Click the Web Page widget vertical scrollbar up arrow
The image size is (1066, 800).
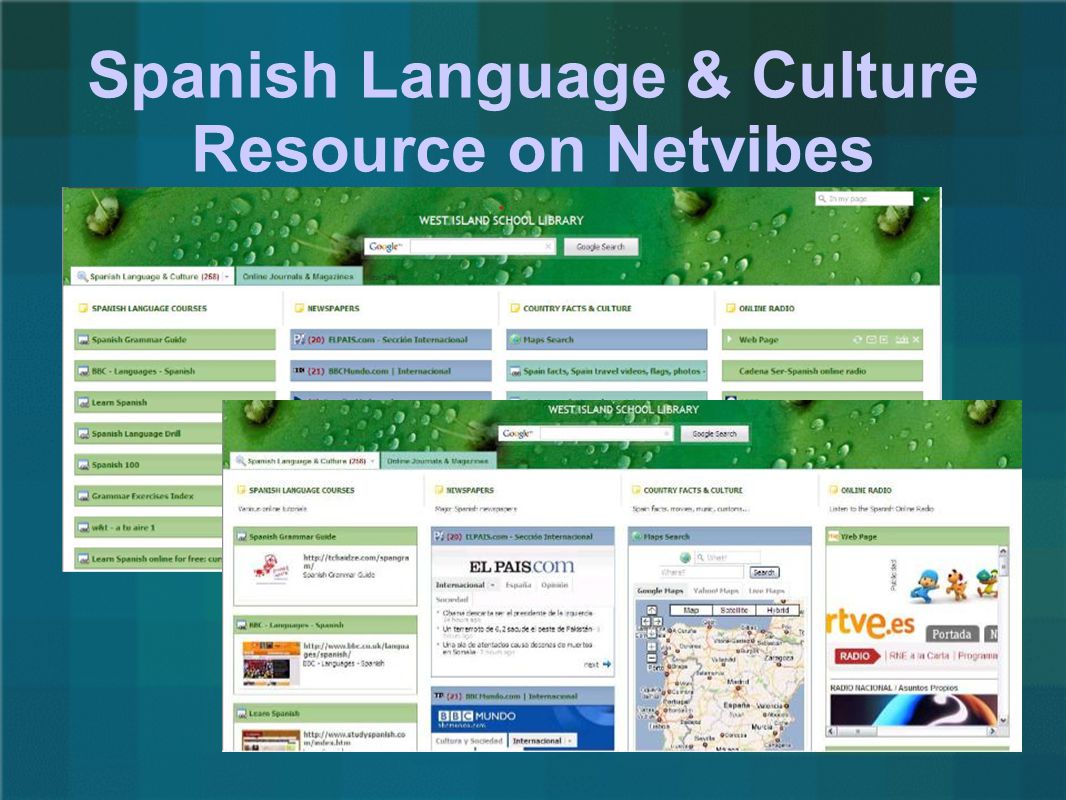tap(1003, 549)
